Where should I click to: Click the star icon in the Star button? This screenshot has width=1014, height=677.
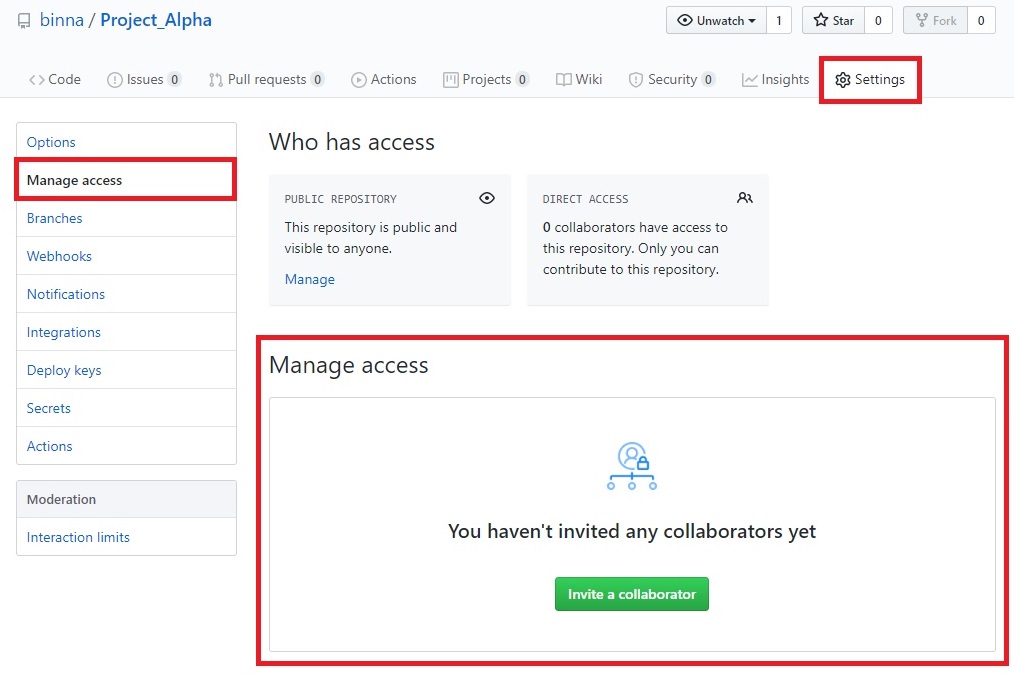(x=821, y=19)
